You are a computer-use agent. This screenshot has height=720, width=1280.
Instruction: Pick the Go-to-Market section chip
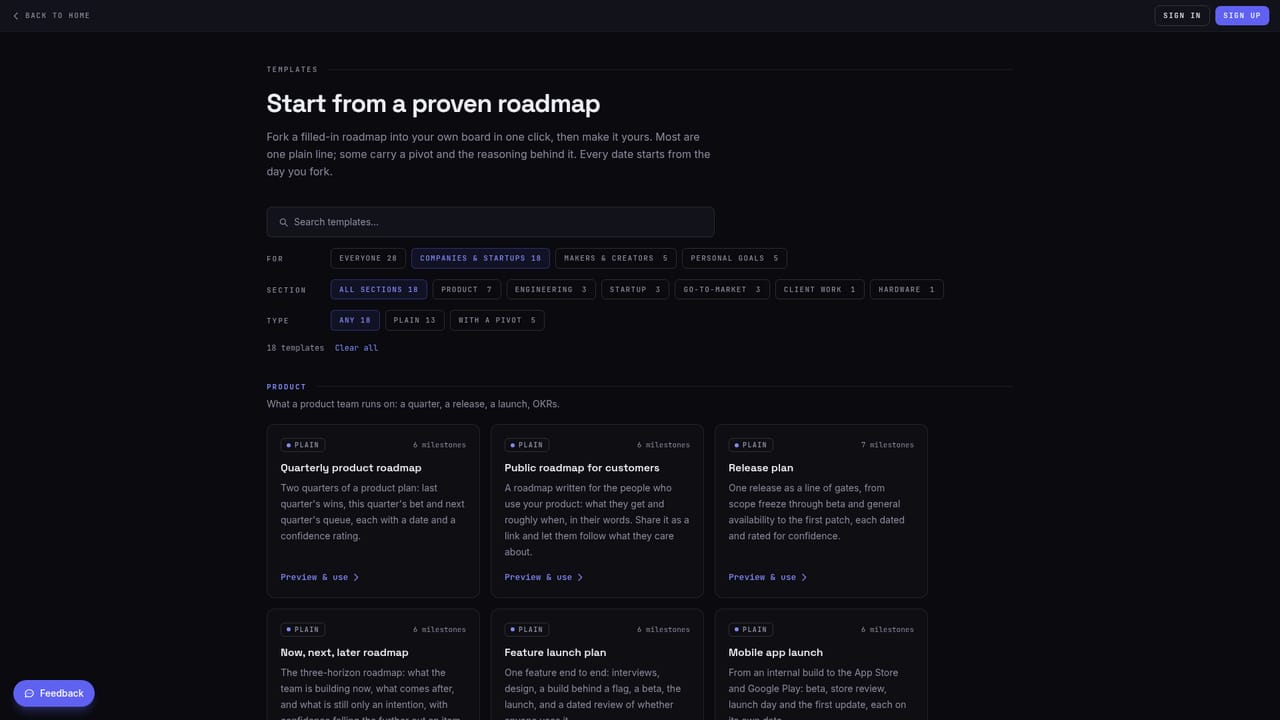pos(722,289)
